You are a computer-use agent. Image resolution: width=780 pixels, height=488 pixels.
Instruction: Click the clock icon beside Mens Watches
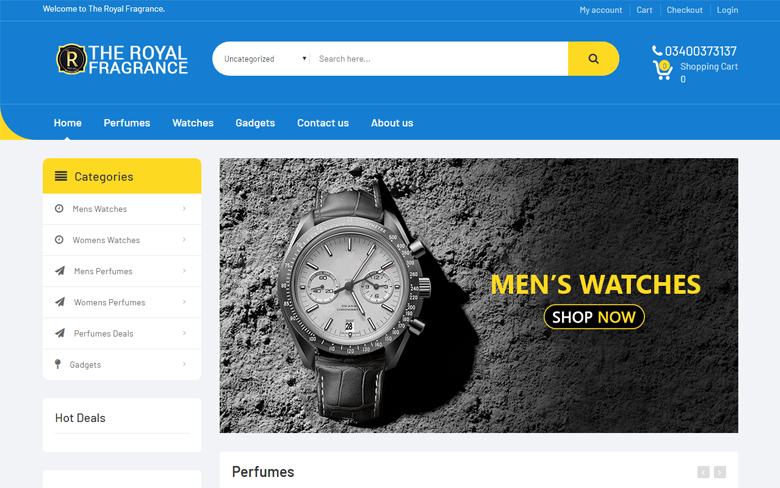[x=59, y=209]
